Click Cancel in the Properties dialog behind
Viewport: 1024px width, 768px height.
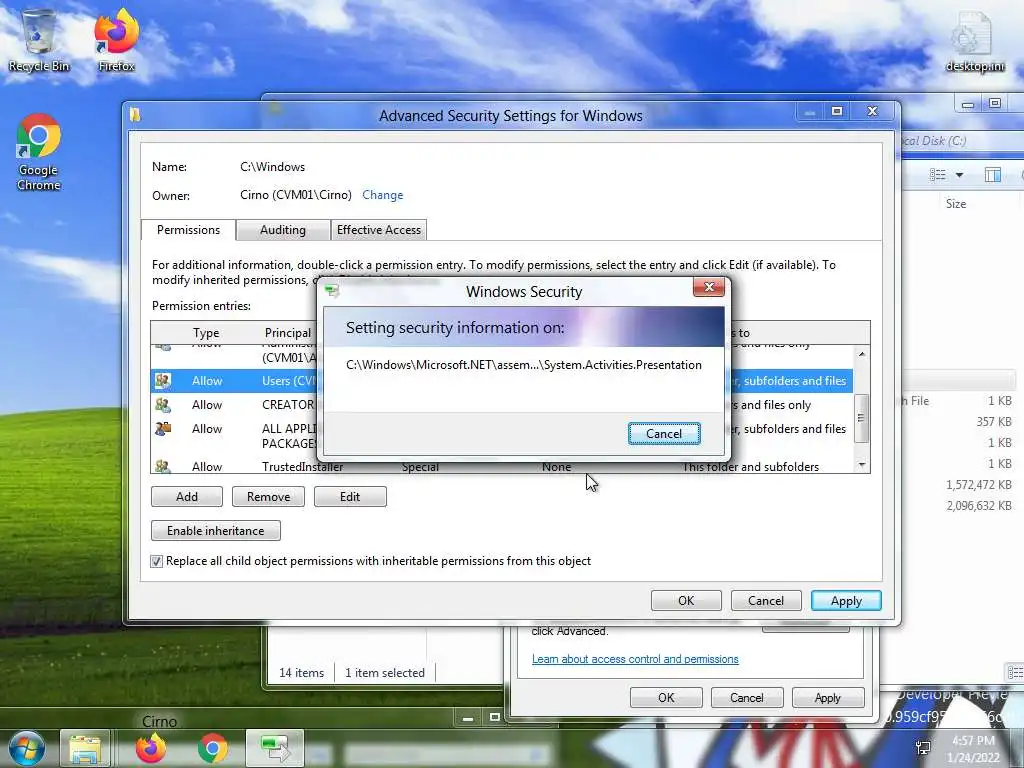[x=746, y=697]
